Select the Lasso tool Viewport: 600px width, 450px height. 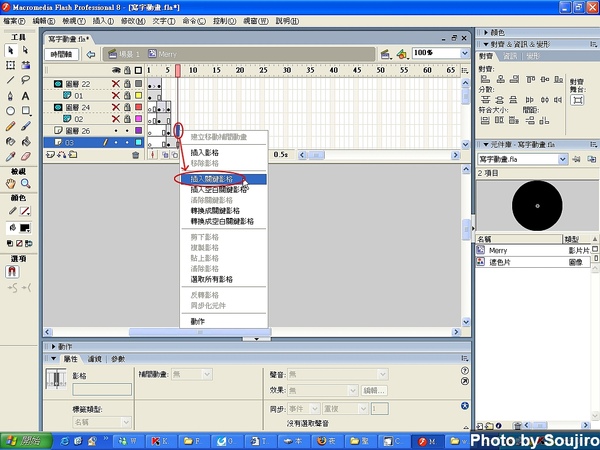pyautogui.click(x=26, y=80)
